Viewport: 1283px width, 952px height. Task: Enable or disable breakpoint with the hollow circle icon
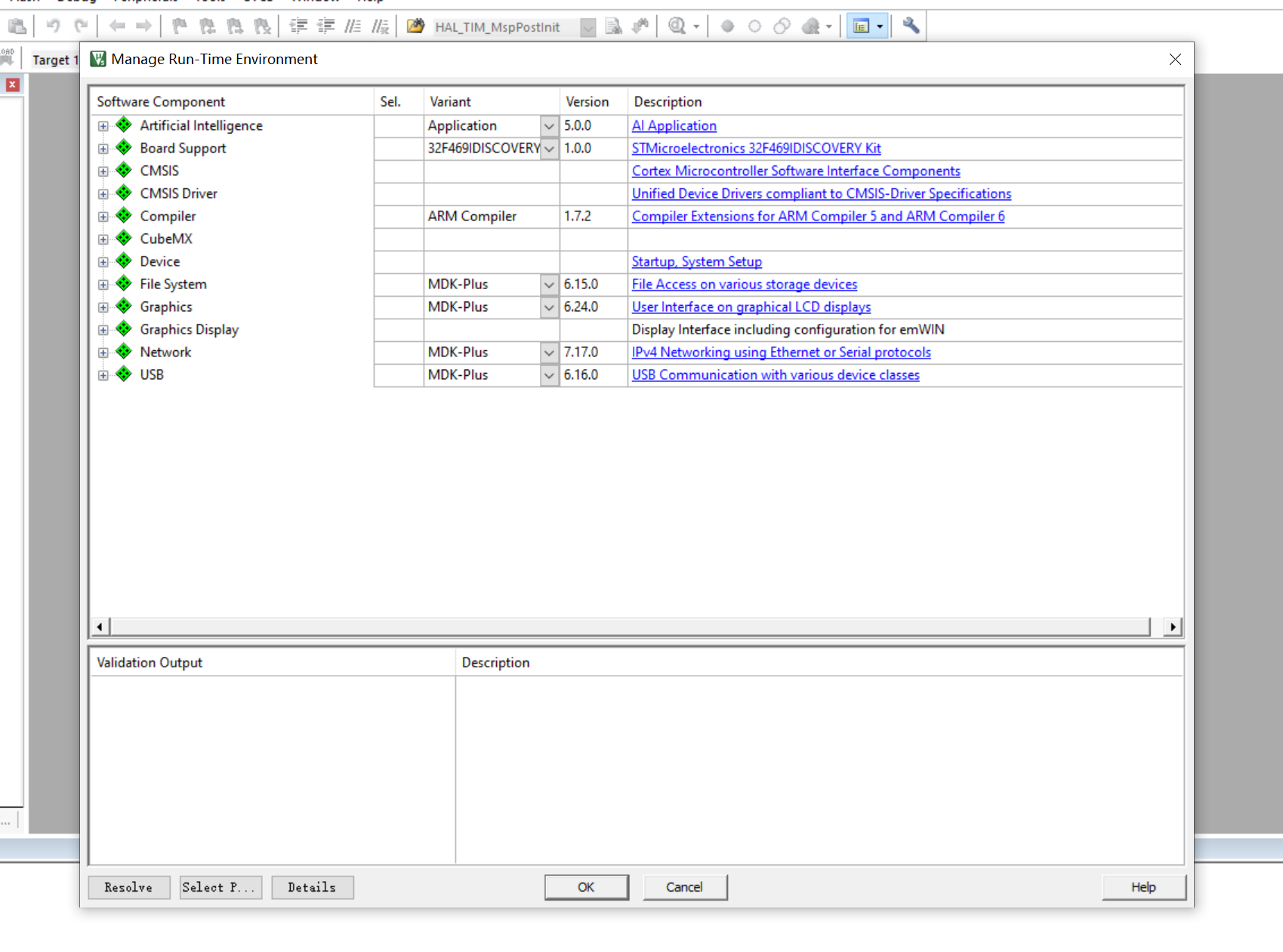[x=754, y=26]
